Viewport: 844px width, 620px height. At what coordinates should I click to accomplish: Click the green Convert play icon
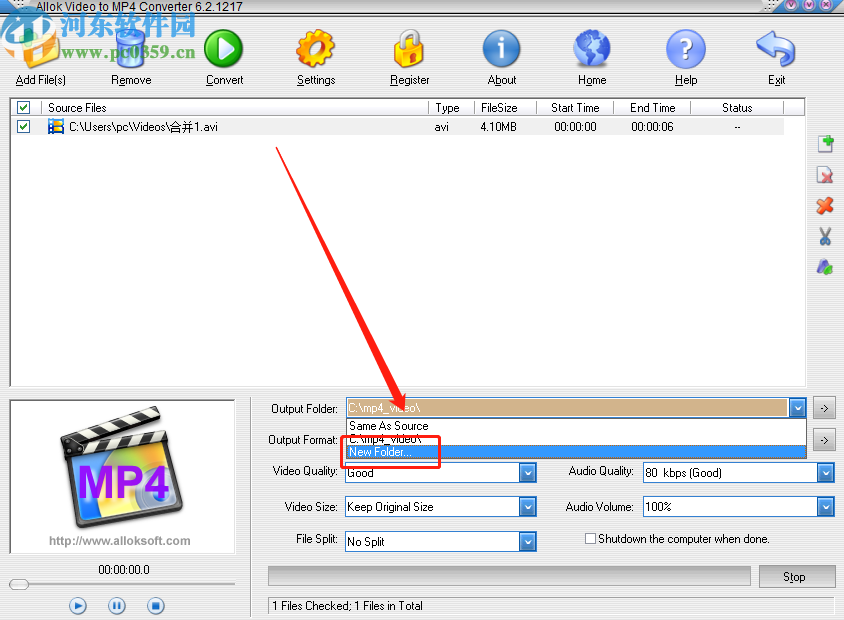pyautogui.click(x=223, y=49)
